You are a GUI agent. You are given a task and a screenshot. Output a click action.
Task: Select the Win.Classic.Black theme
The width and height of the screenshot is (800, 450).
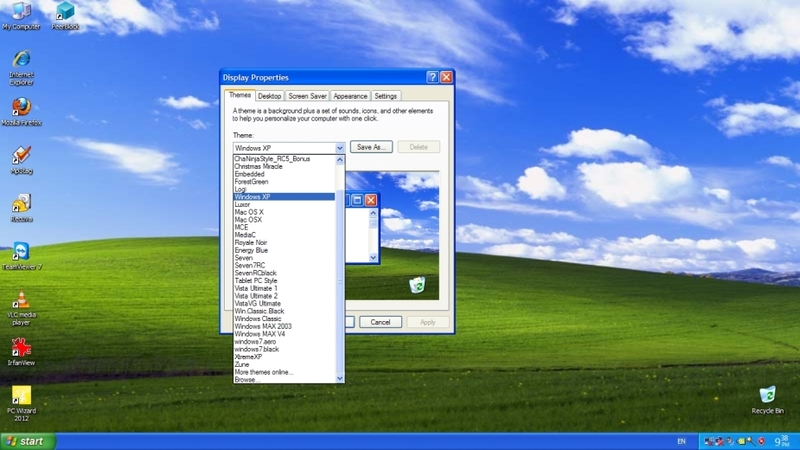[284, 311]
